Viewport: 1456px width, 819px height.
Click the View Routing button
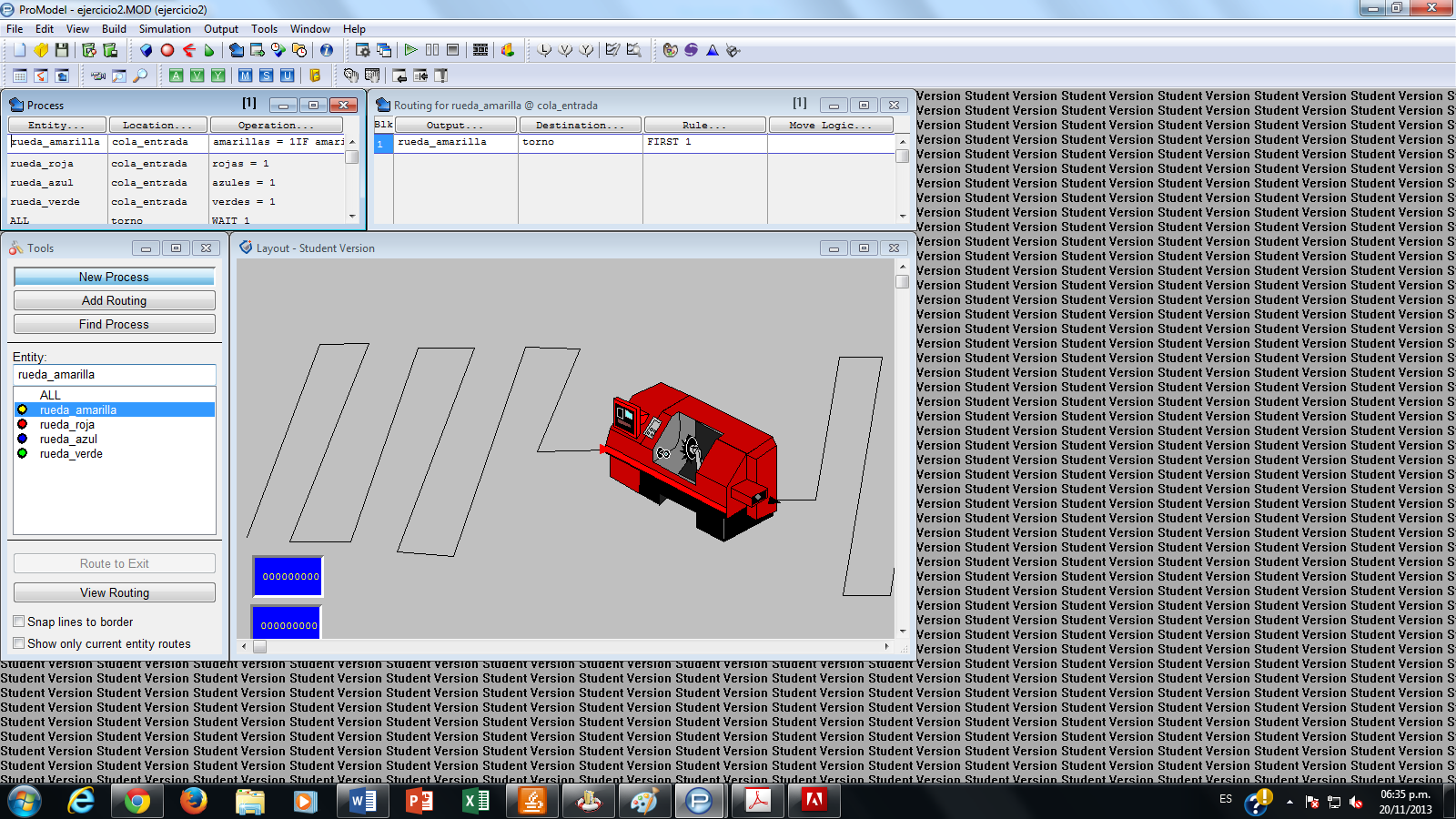coord(114,592)
